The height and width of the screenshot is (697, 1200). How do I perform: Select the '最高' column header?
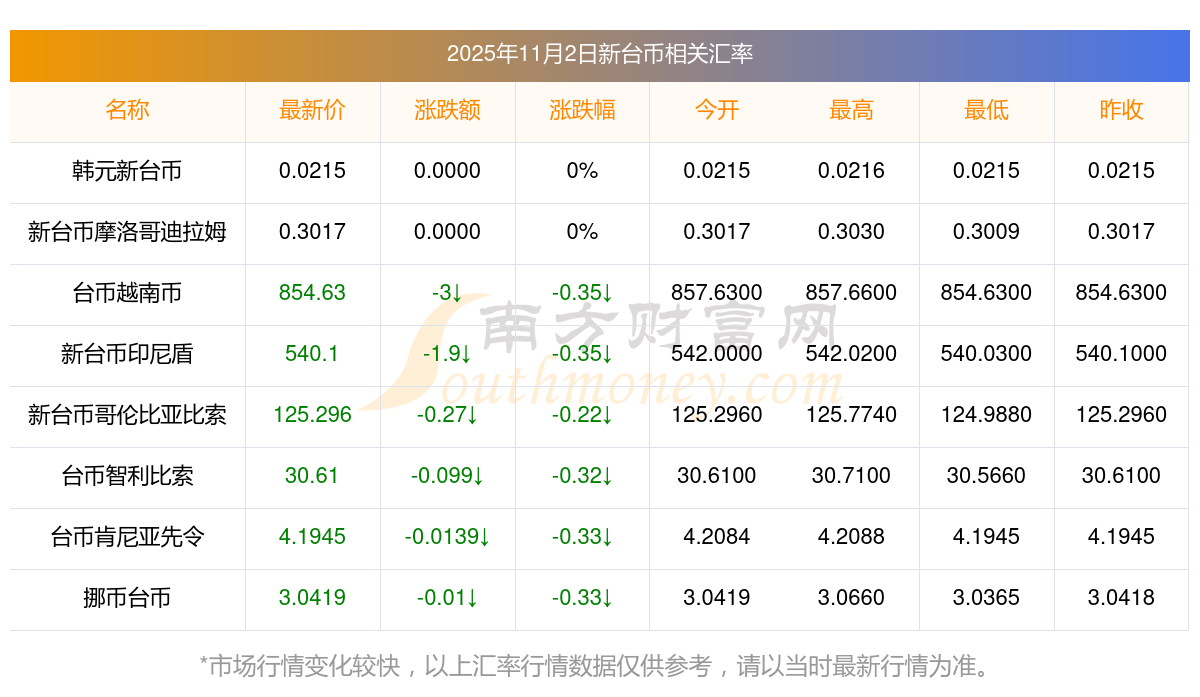[x=851, y=111]
